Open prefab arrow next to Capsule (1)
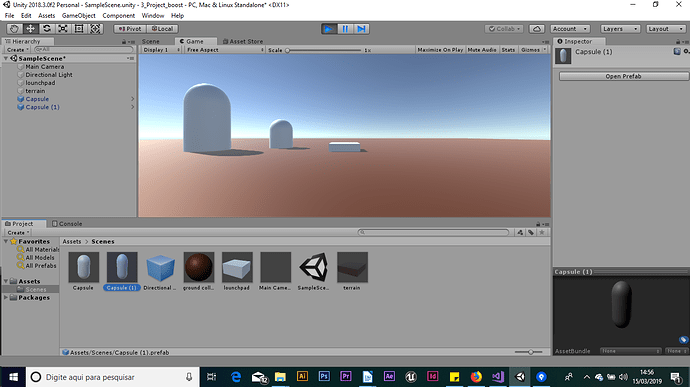Viewport: 690px width, 387px height. click(x=132, y=107)
